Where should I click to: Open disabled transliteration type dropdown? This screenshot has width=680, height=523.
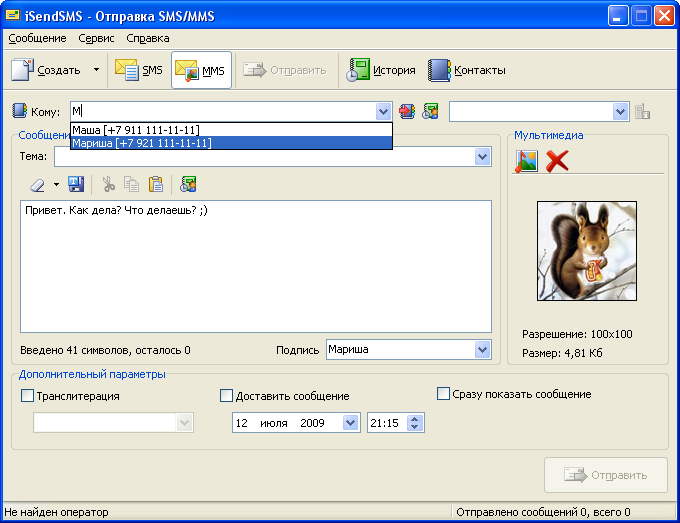click(184, 423)
